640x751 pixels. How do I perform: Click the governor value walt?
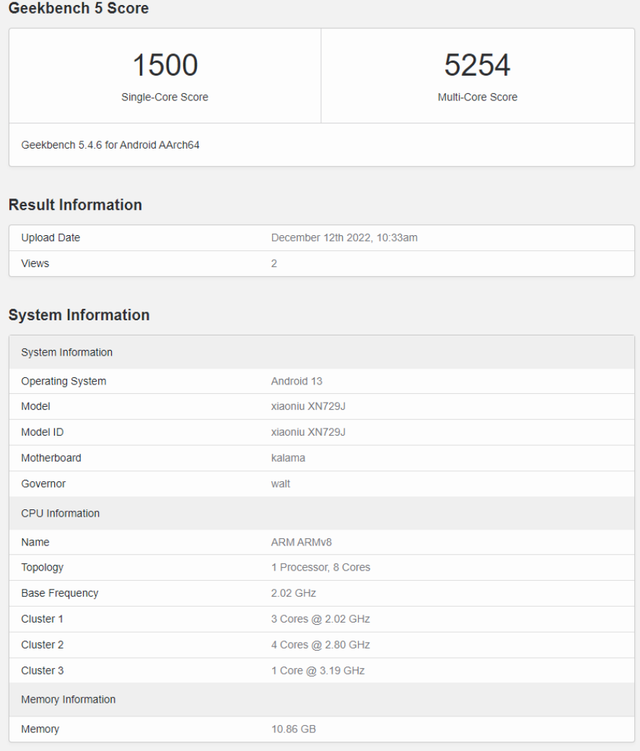tap(281, 484)
